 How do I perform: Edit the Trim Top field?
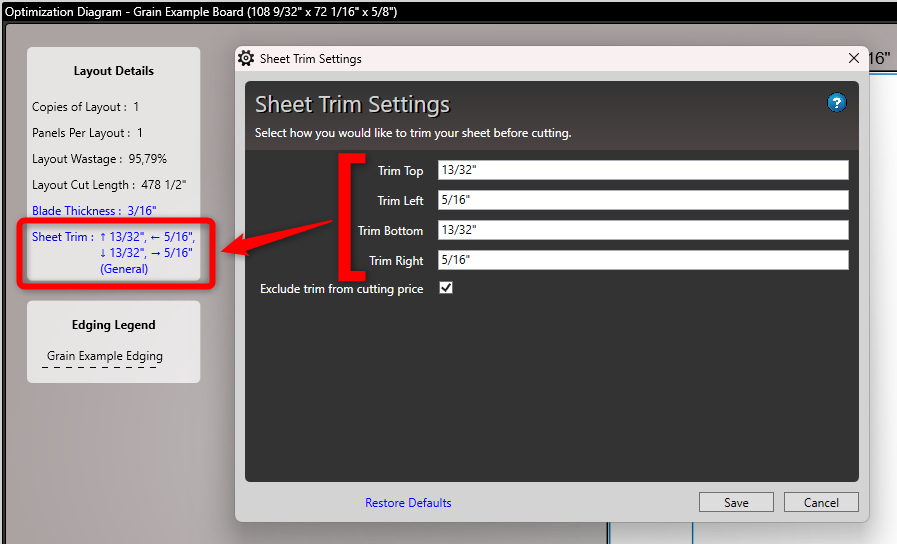(x=643, y=170)
